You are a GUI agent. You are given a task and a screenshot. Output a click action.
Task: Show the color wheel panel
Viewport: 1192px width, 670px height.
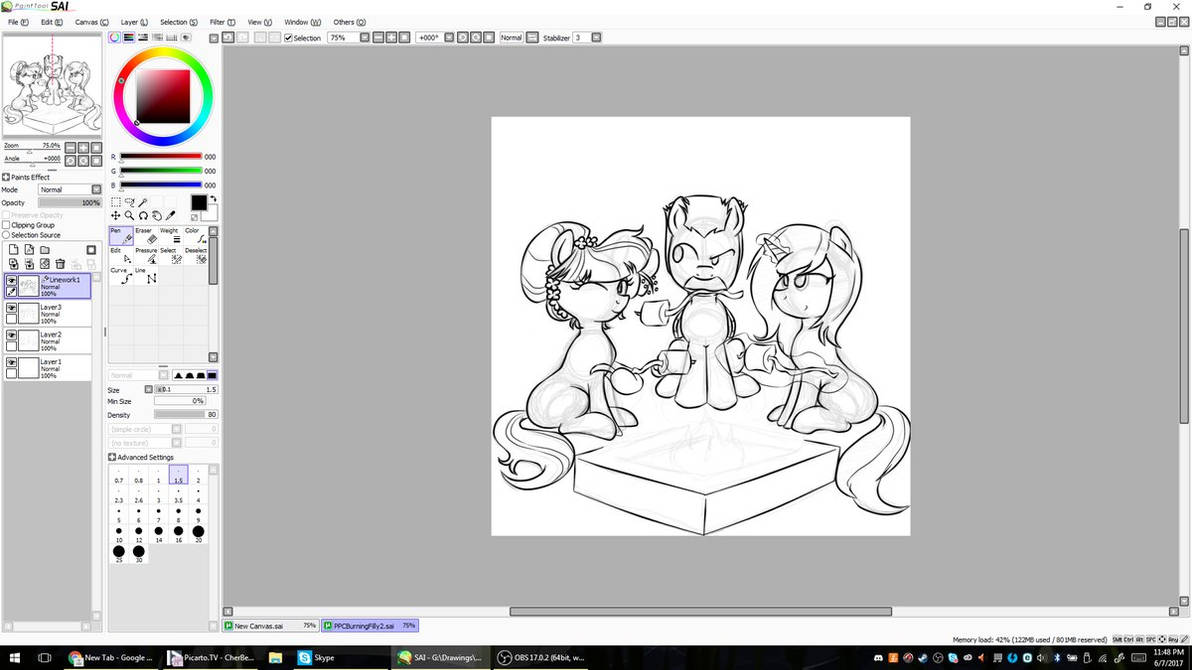114,37
